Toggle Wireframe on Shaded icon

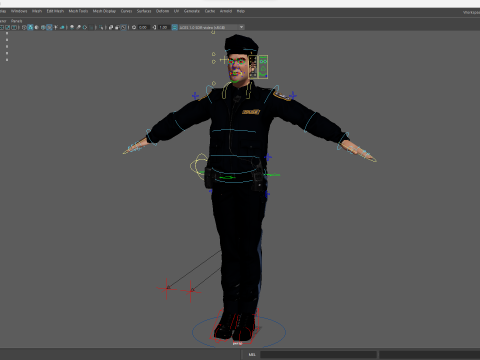click(43, 27)
